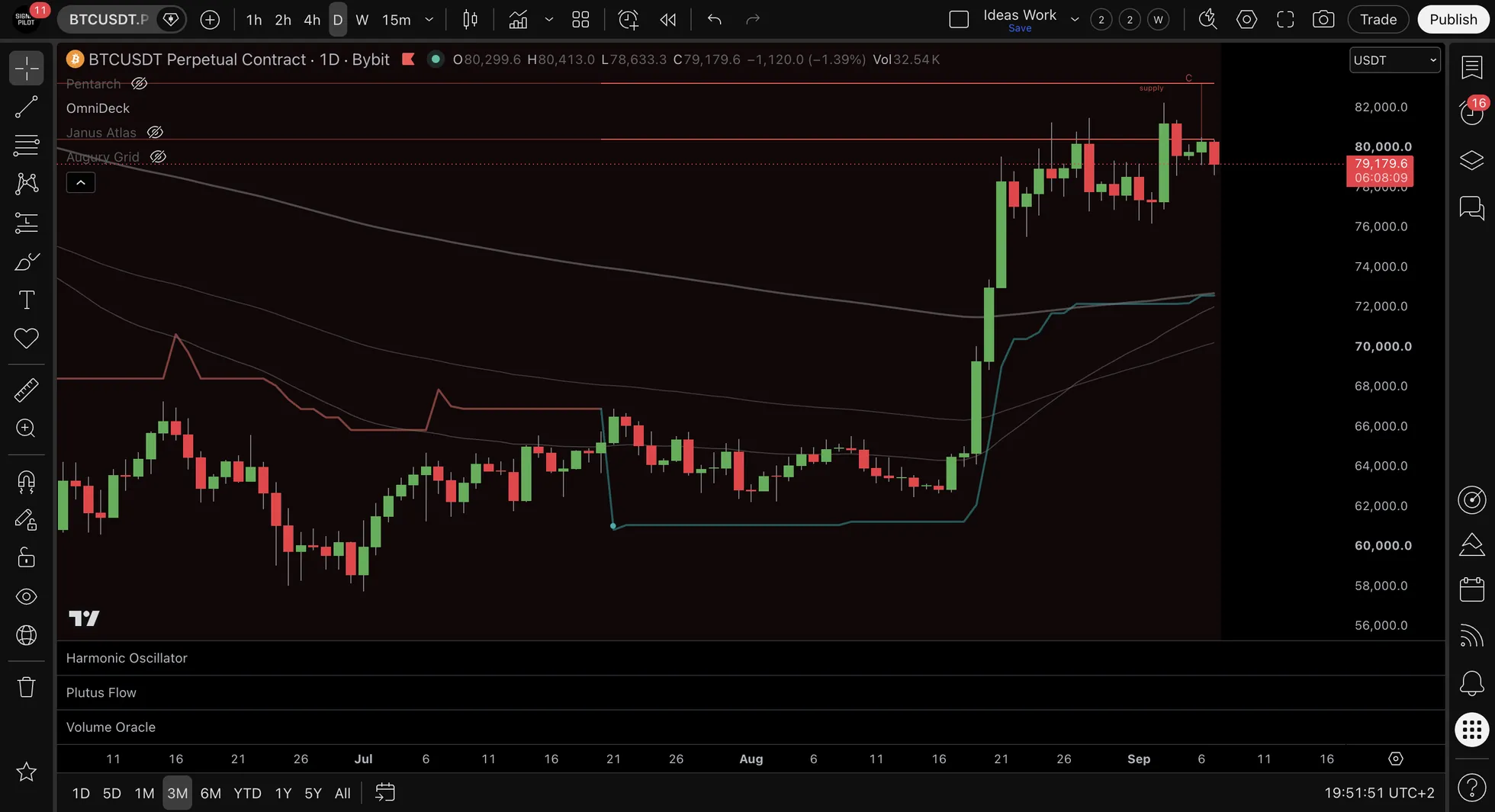Undo the last chart action
1495x812 pixels.
point(714,20)
